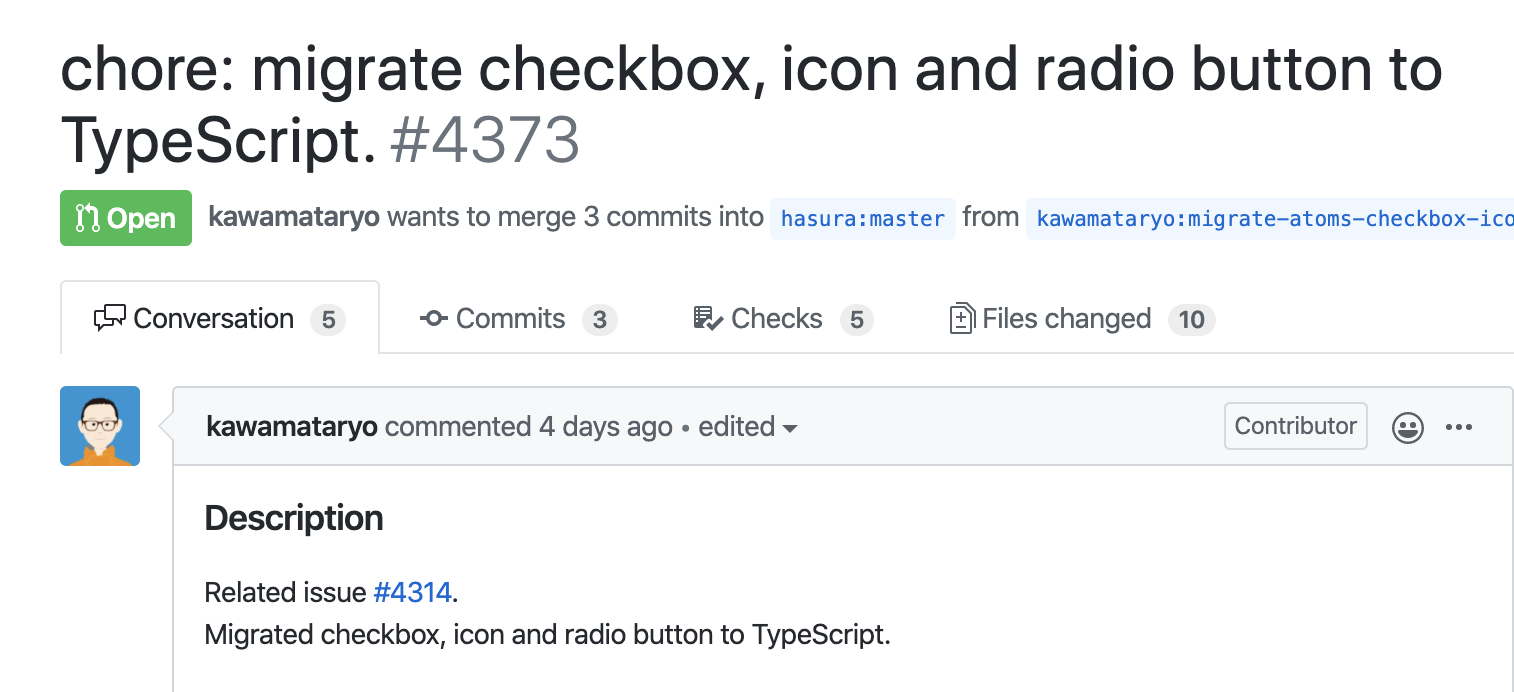
Task: Click the Contributor badge
Action: point(1295,426)
